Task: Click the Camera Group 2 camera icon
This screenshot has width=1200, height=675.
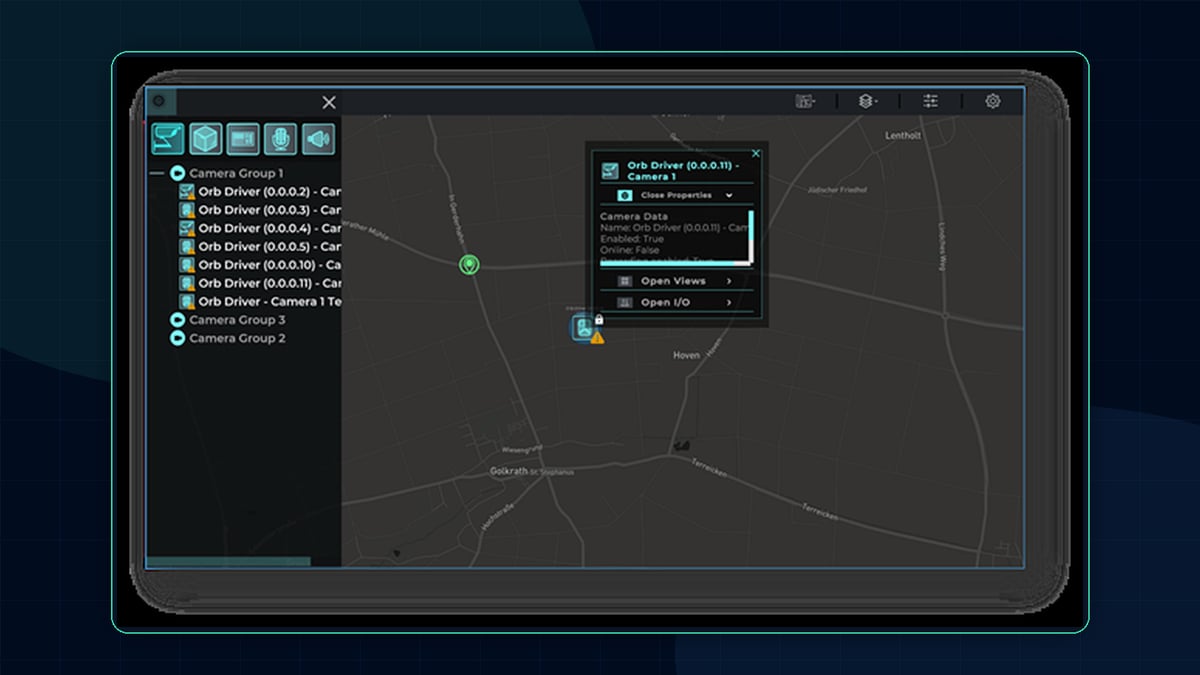Action: click(x=178, y=338)
